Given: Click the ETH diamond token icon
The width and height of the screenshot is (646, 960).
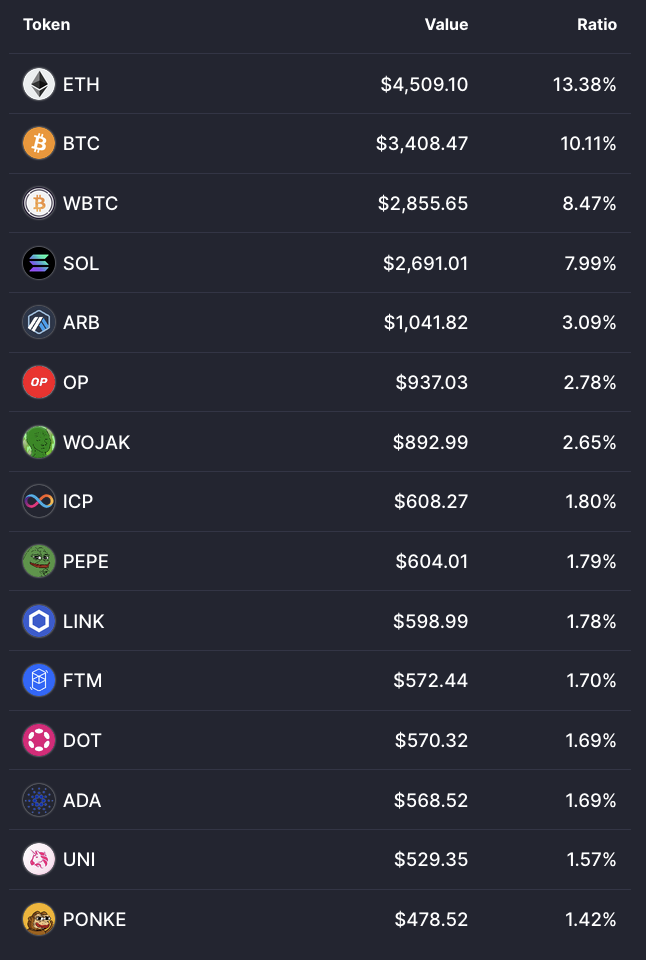Looking at the screenshot, I should click(x=39, y=84).
